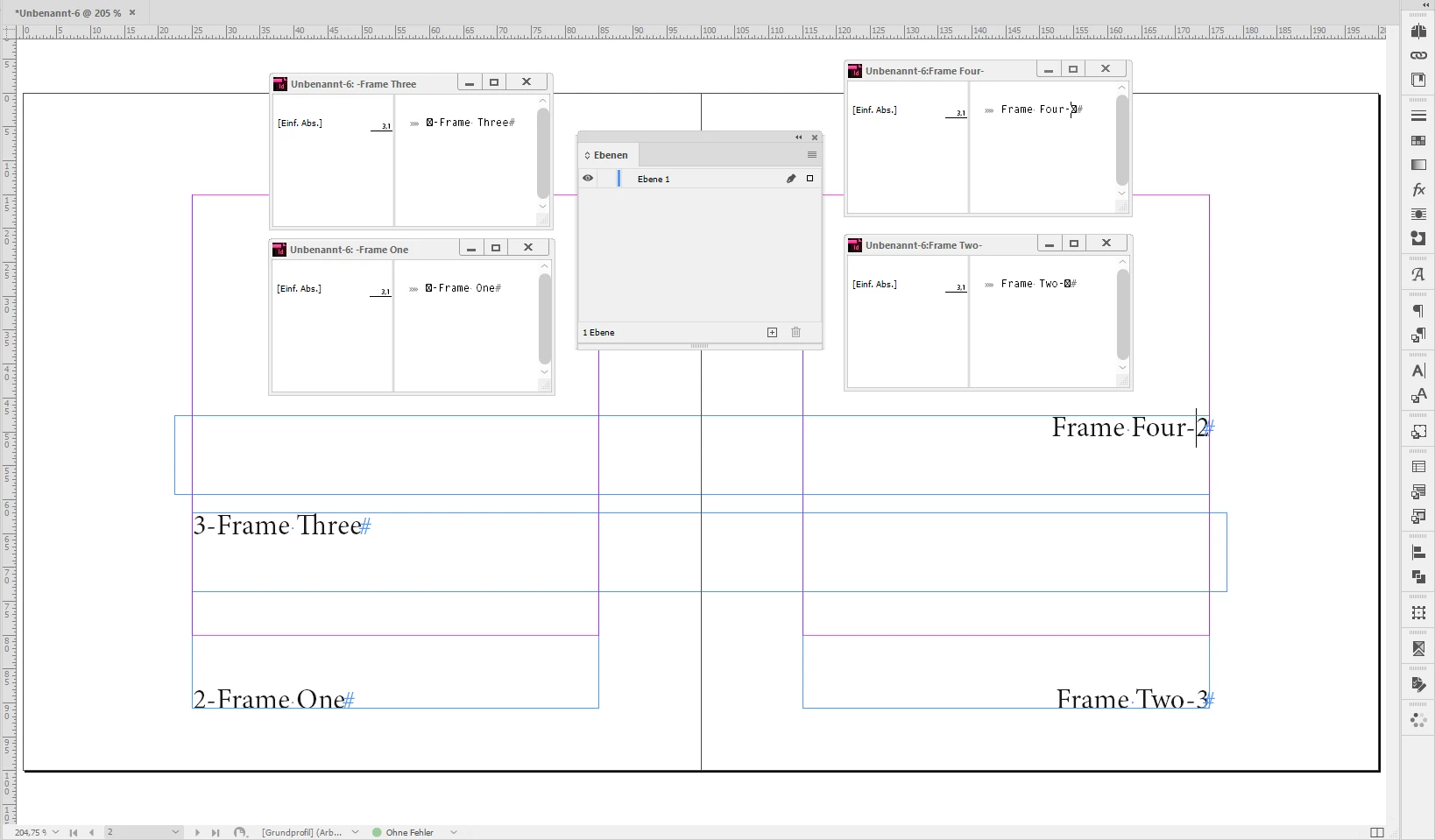Maximize the Frame One story editor
The height and width of the screenshot is (840, 1435).
496,248
